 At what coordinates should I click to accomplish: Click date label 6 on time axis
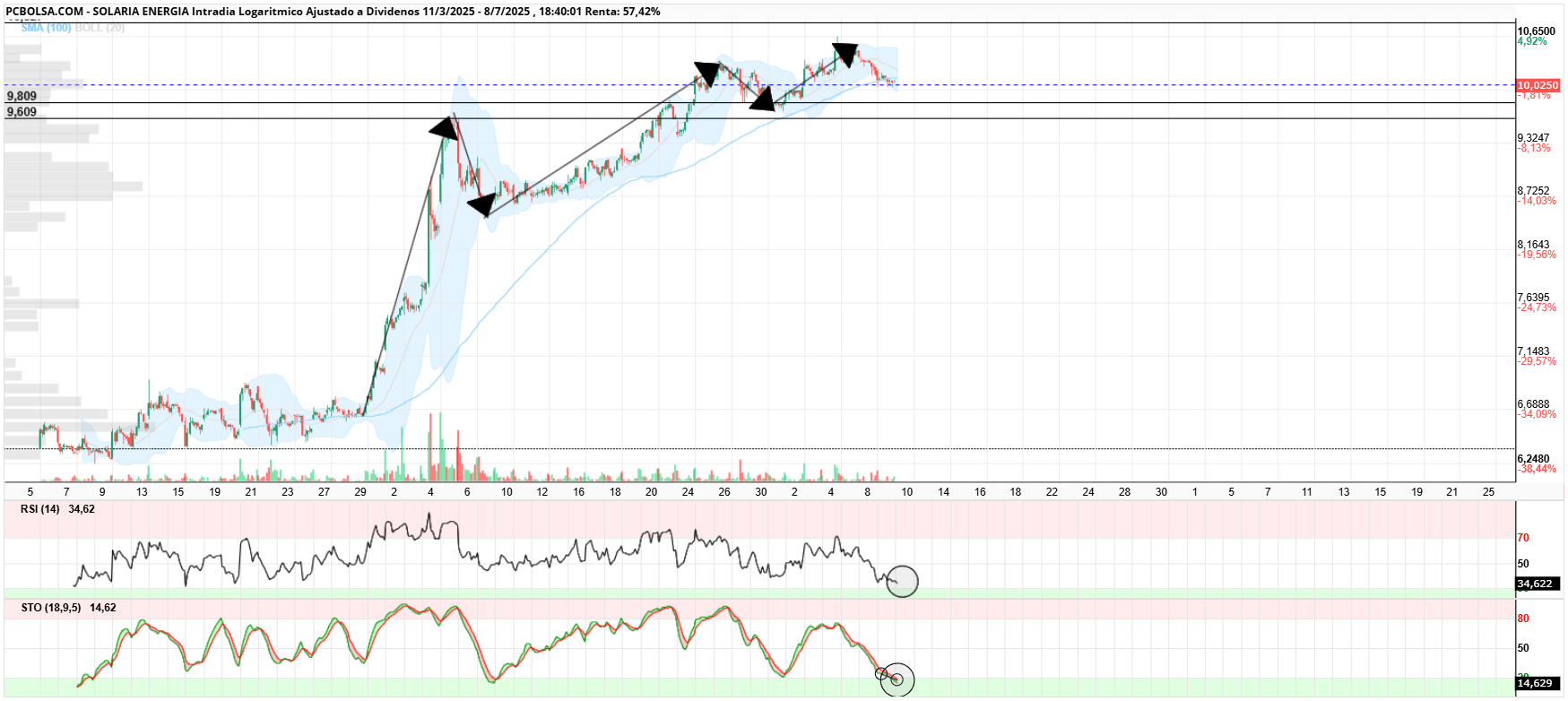click(x=467, y=492)
